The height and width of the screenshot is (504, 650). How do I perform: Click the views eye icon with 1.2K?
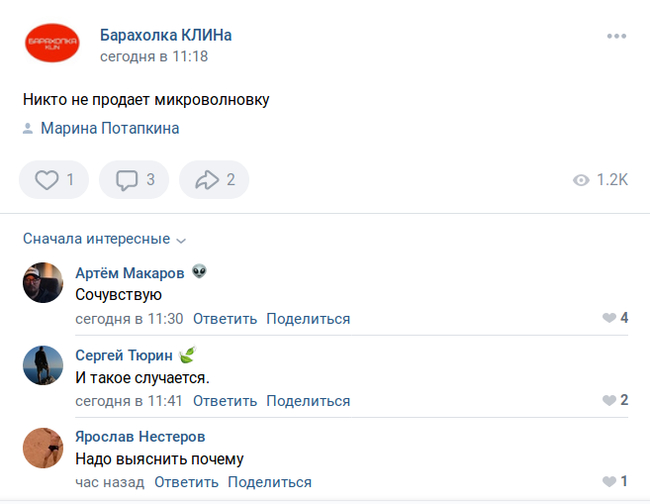pos(580,180)
